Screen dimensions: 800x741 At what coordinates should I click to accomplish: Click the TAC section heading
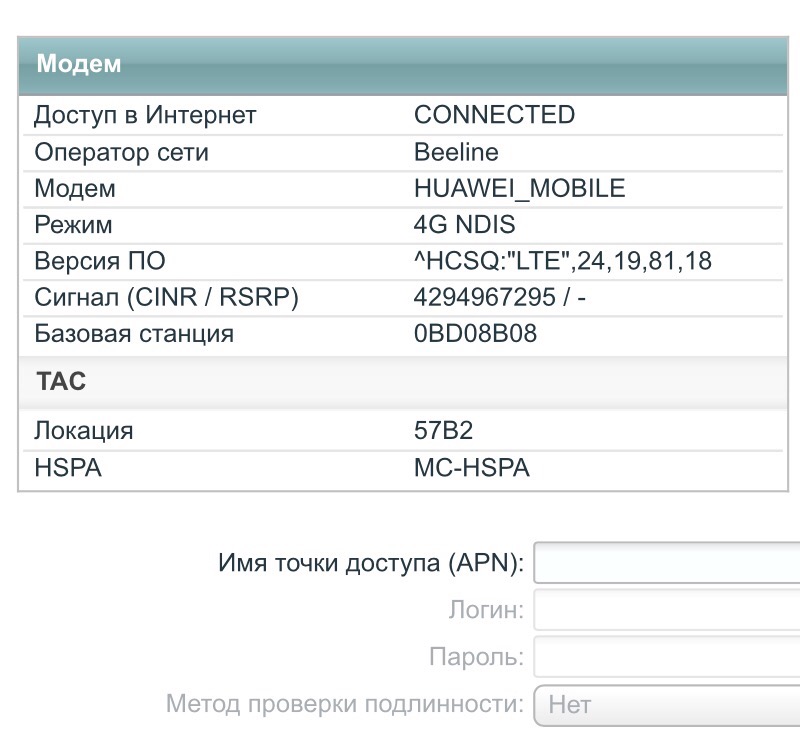tap(61, 382)
